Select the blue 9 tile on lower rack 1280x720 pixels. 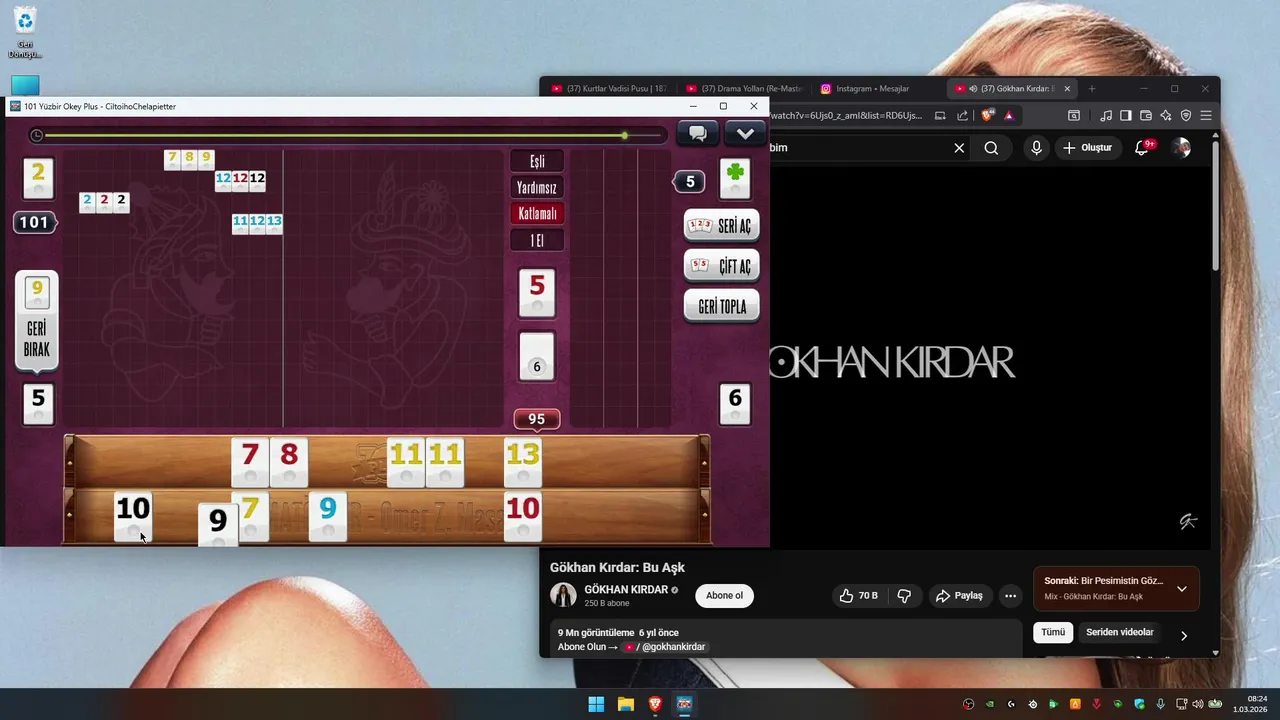(328, 516)
